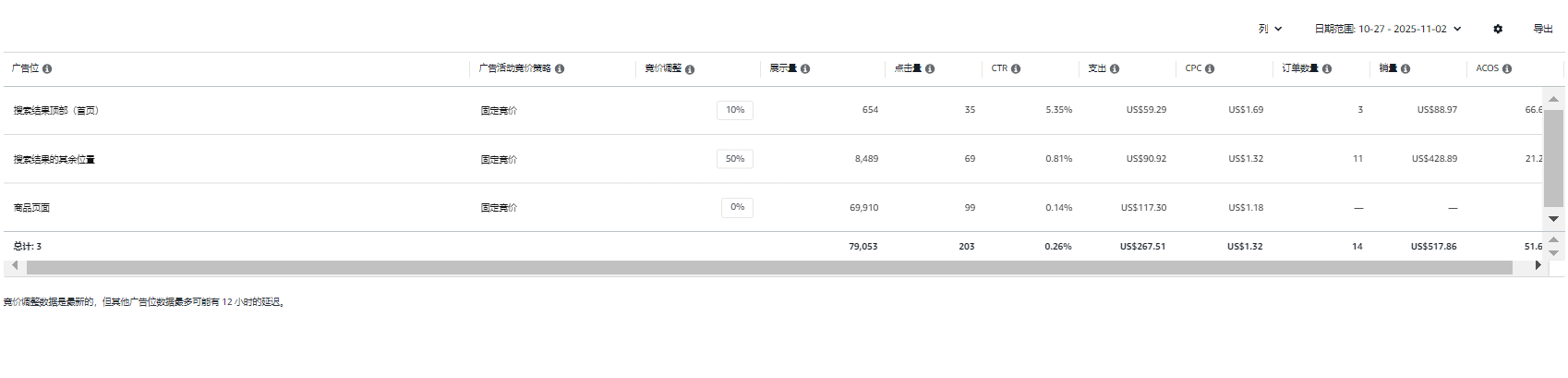The image size is (1568, 378).
Task: Click the table vertical scrollbar down arrow
Action: pos(1553,219)
